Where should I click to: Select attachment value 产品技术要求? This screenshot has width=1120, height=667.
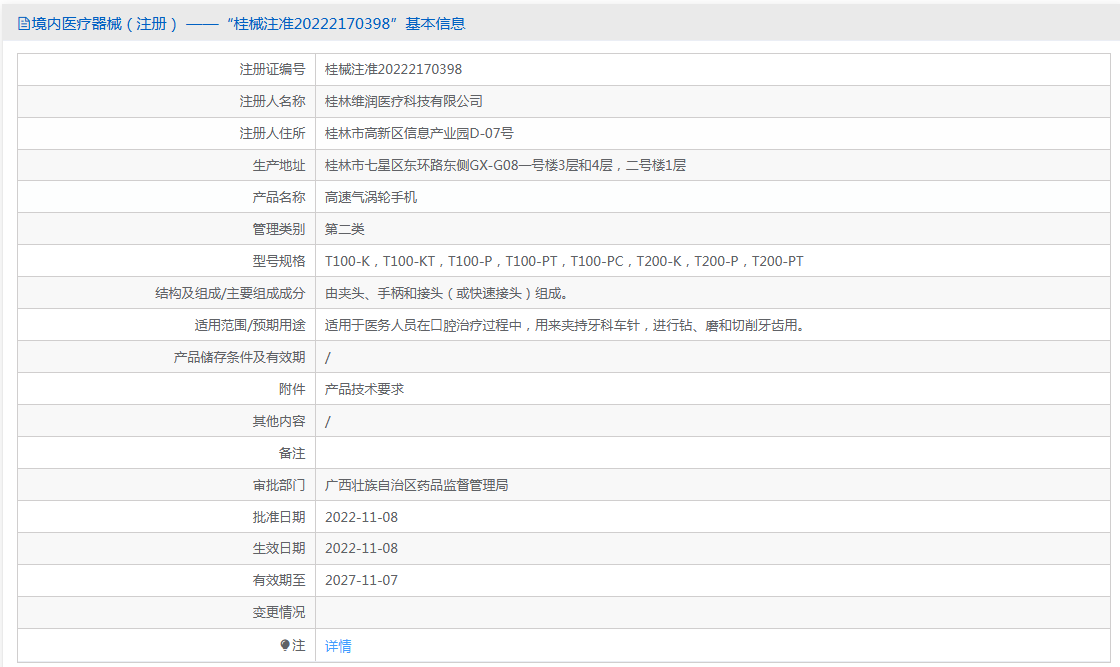364,389
